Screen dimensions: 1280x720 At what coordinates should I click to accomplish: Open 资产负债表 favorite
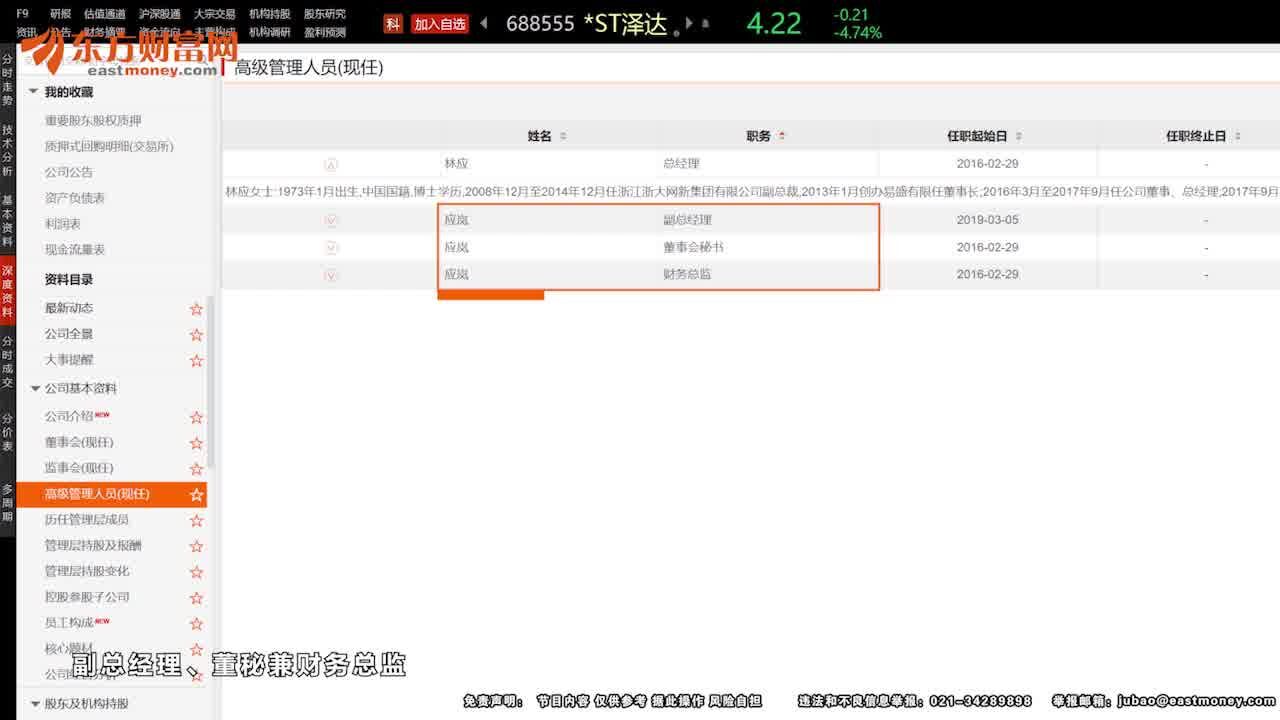pyautogui.click(x=75, y=198)
